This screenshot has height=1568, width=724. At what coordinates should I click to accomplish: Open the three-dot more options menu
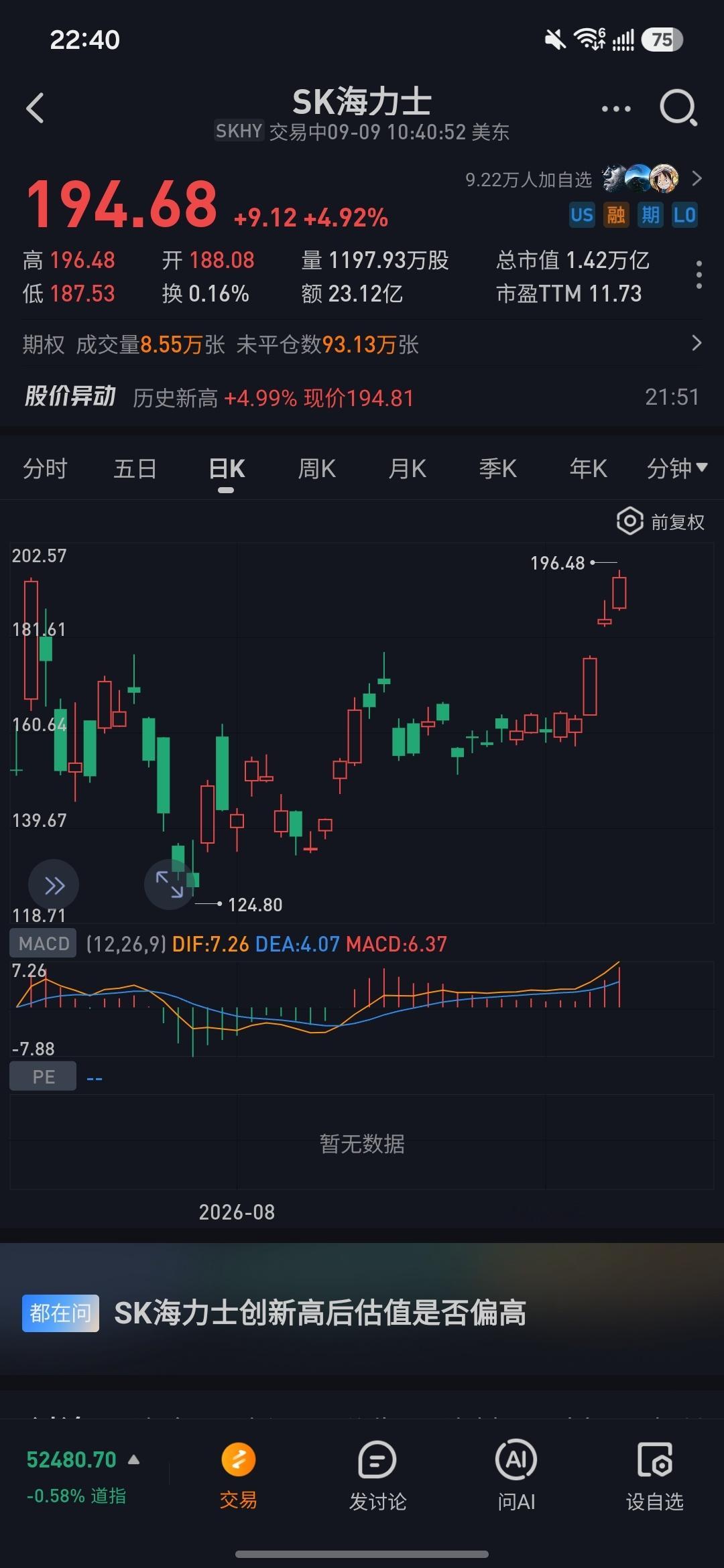tap(616, 109)
